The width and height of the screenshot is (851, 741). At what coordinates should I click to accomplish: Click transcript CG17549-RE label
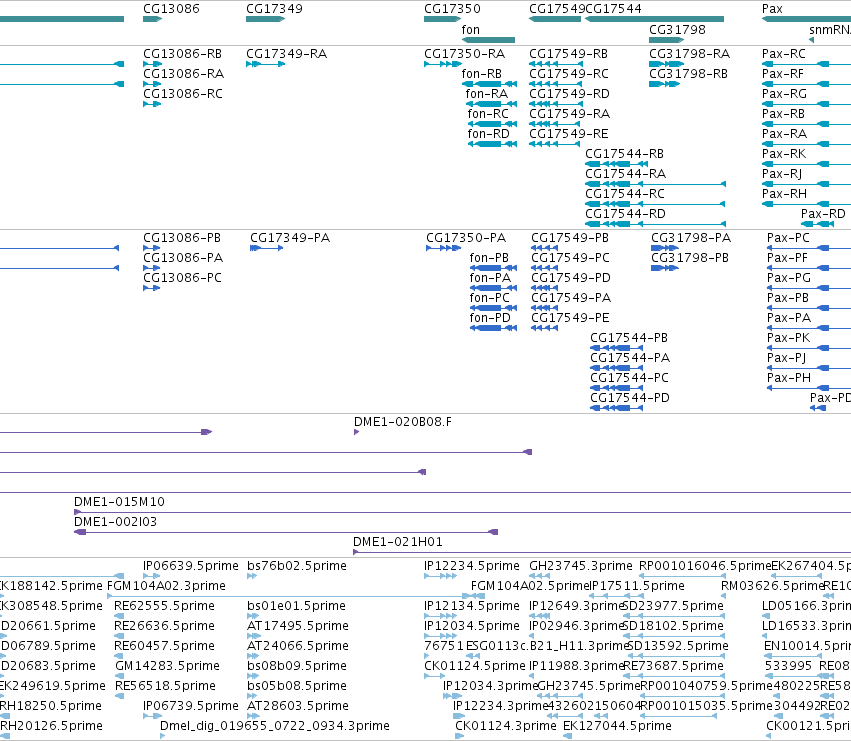[x=569, y=134]
